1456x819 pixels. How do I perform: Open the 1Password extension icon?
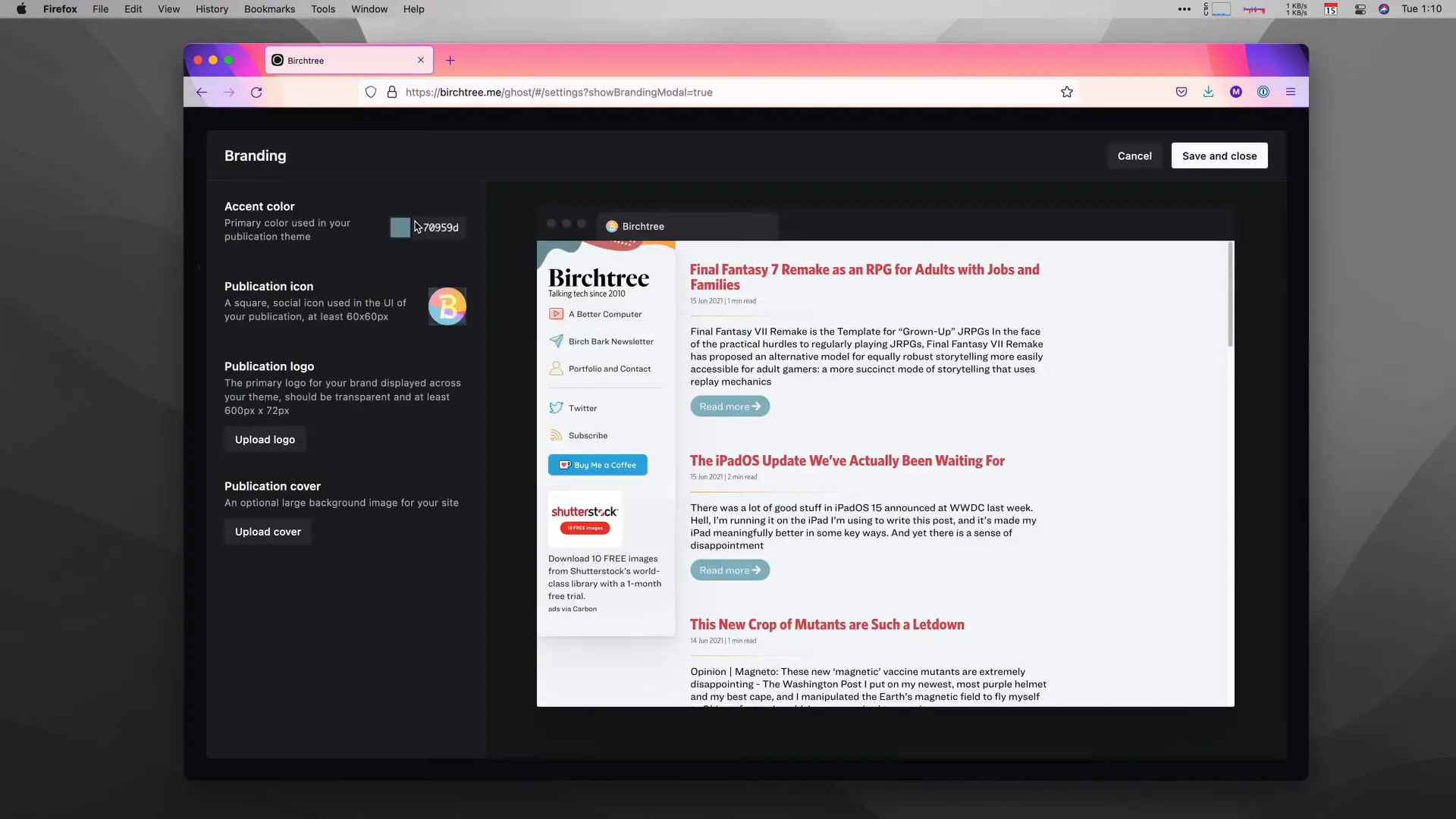[x=1263, y=93]
